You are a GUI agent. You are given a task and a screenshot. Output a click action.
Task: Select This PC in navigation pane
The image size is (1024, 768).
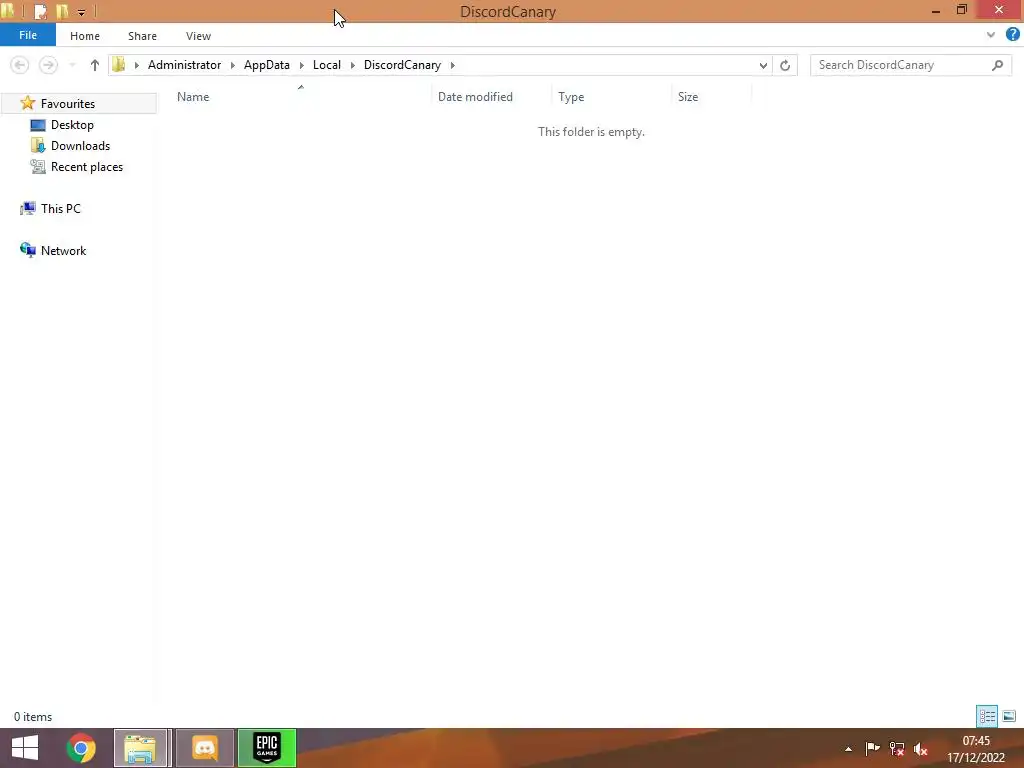[x=60, y=208]
